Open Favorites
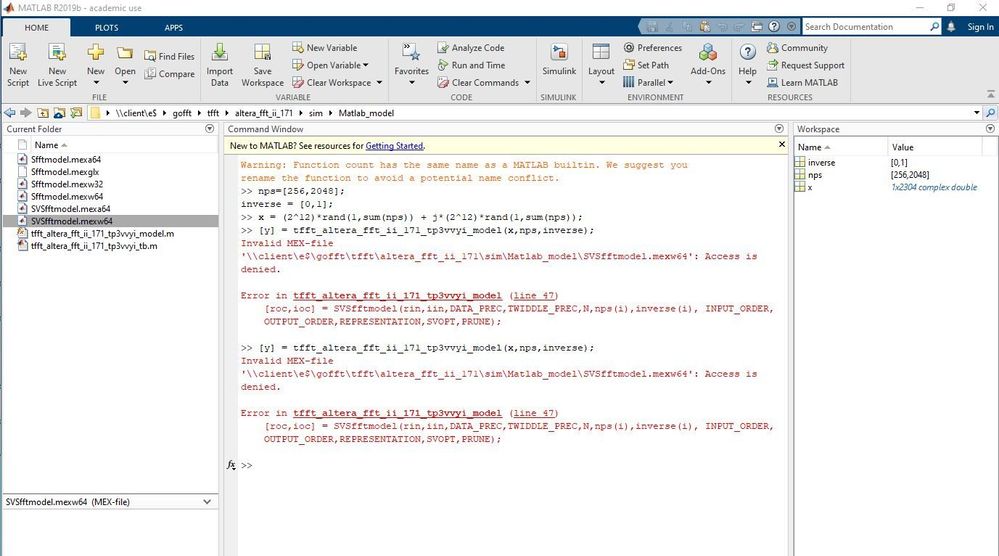999x556 pixels. click(411, 65)
